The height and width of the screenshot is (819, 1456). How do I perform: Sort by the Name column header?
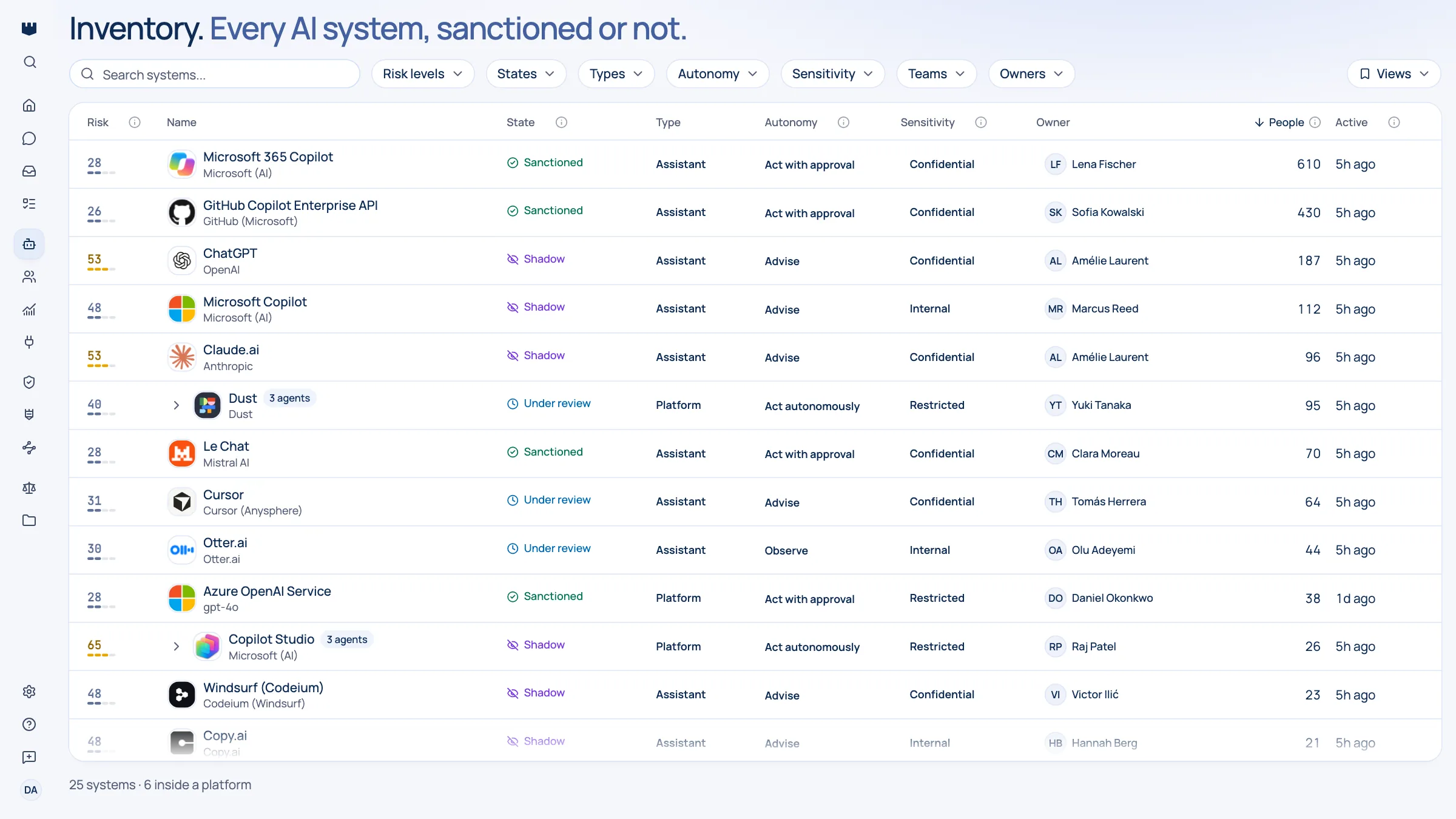(x=181, y=123)
